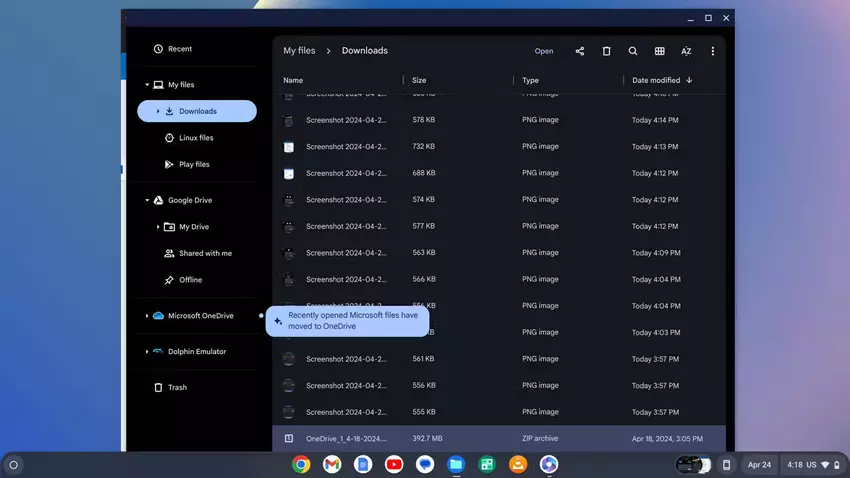Switch to thumbnail grid view
This screenshot has height=478, width=850.
click(660, 51)
